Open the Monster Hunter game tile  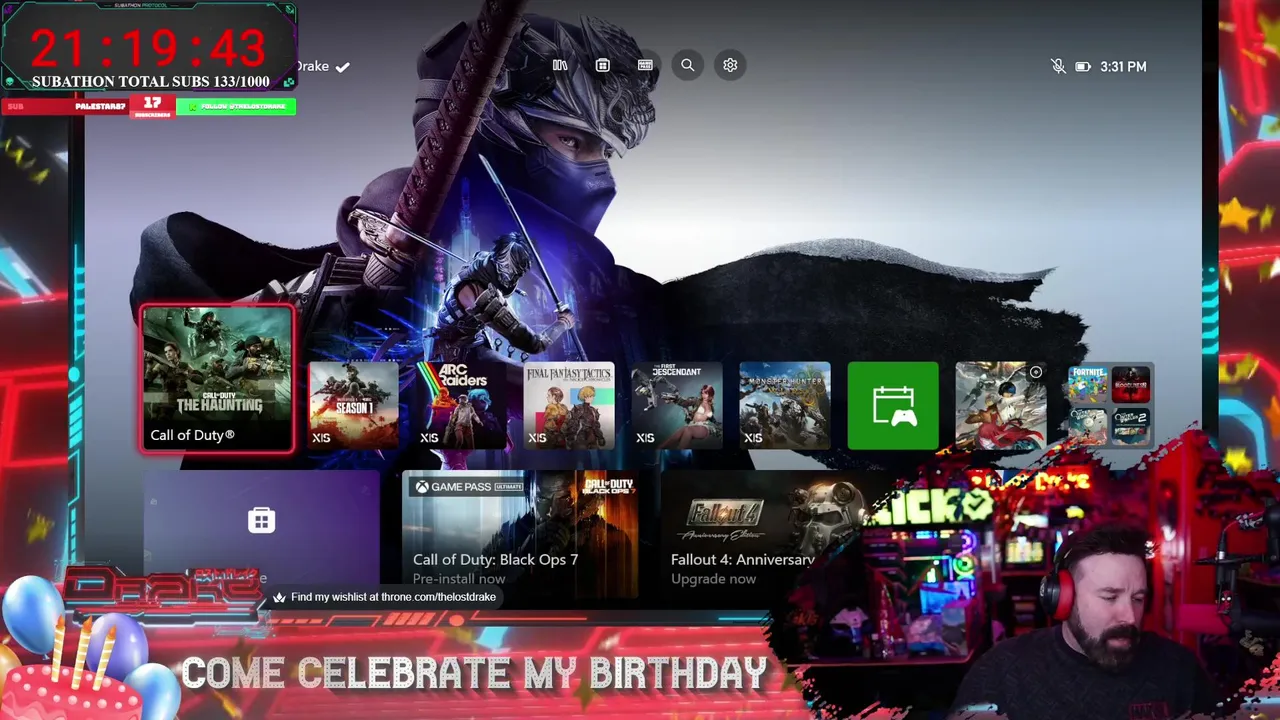(785, 405)
